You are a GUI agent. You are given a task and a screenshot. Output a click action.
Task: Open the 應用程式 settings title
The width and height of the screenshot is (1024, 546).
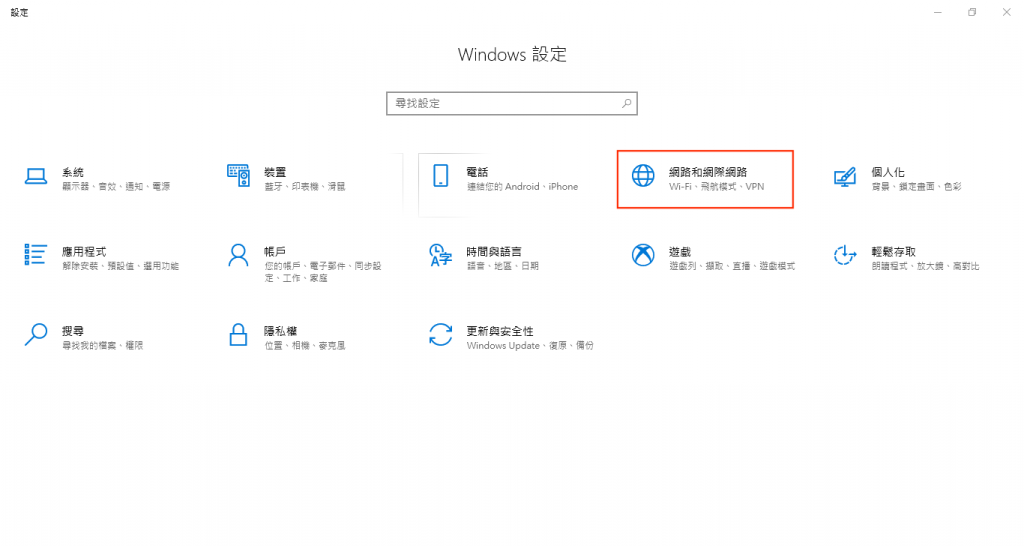[x=84, y=251]
